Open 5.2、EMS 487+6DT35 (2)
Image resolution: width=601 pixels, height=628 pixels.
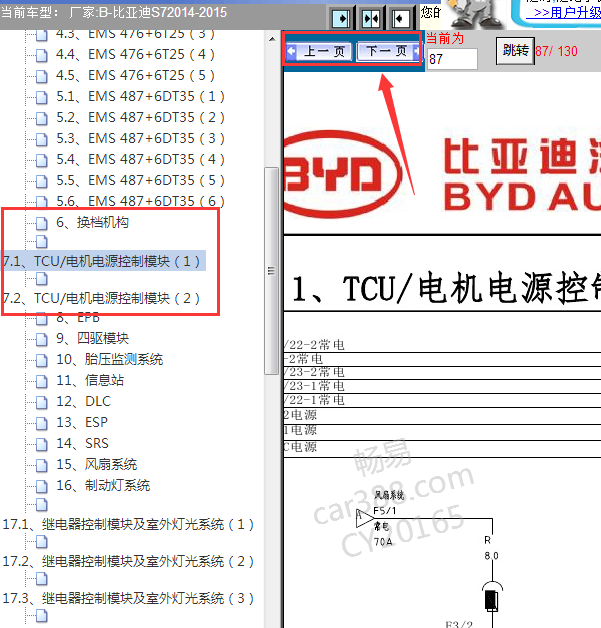tap(140, 117)
